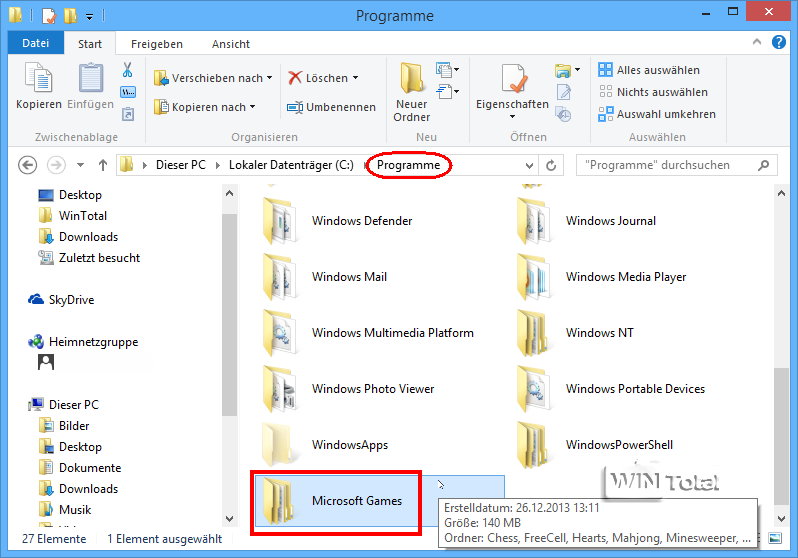
Task: Click the paste shortcut icon in Zwischenablage
Action: (128, 114)
